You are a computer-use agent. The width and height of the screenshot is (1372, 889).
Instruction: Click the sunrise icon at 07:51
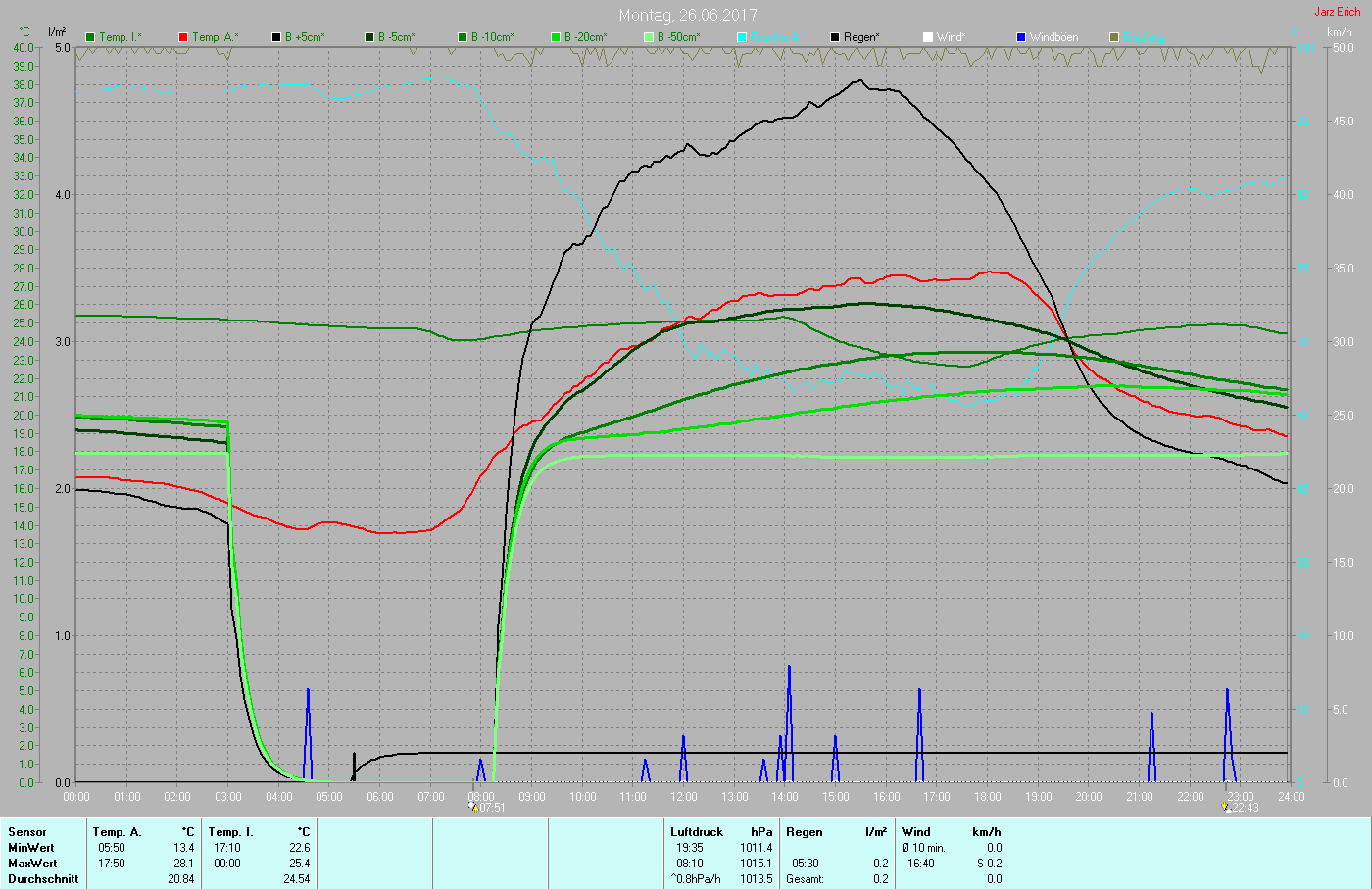pos(474,808)
